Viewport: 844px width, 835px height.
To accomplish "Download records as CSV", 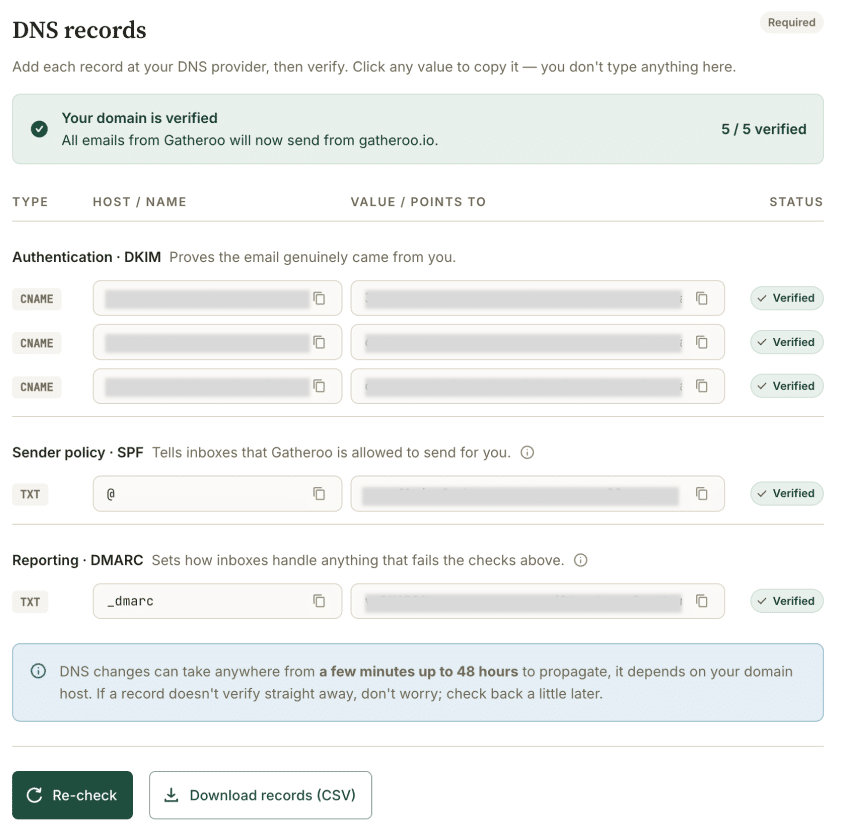I will 261,795.
